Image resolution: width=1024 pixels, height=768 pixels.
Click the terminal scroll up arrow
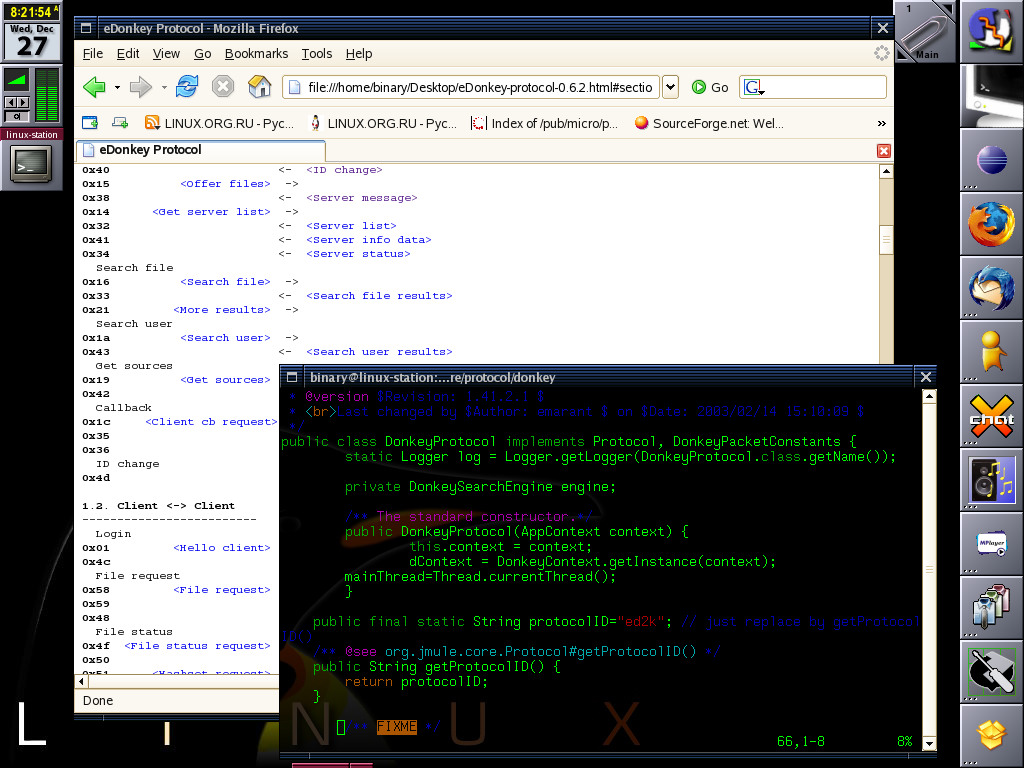(929, 396)
